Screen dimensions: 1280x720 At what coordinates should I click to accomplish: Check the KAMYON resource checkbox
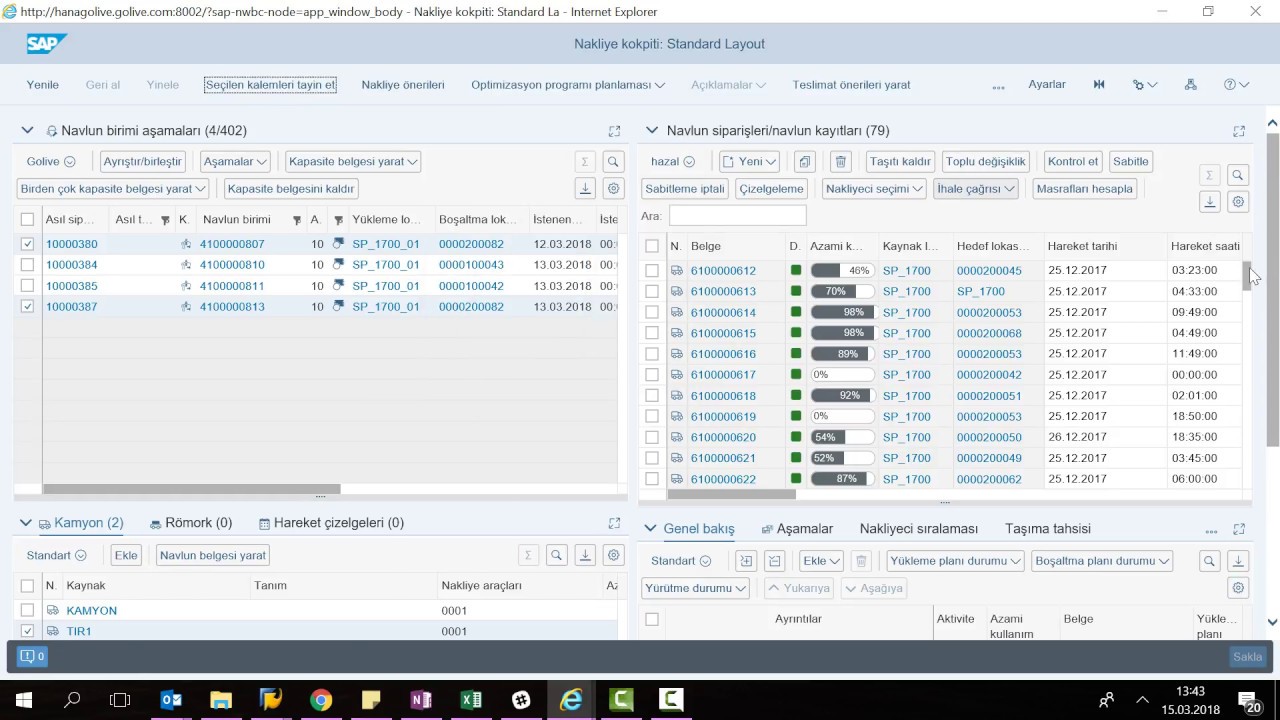[x=27, y=610]
